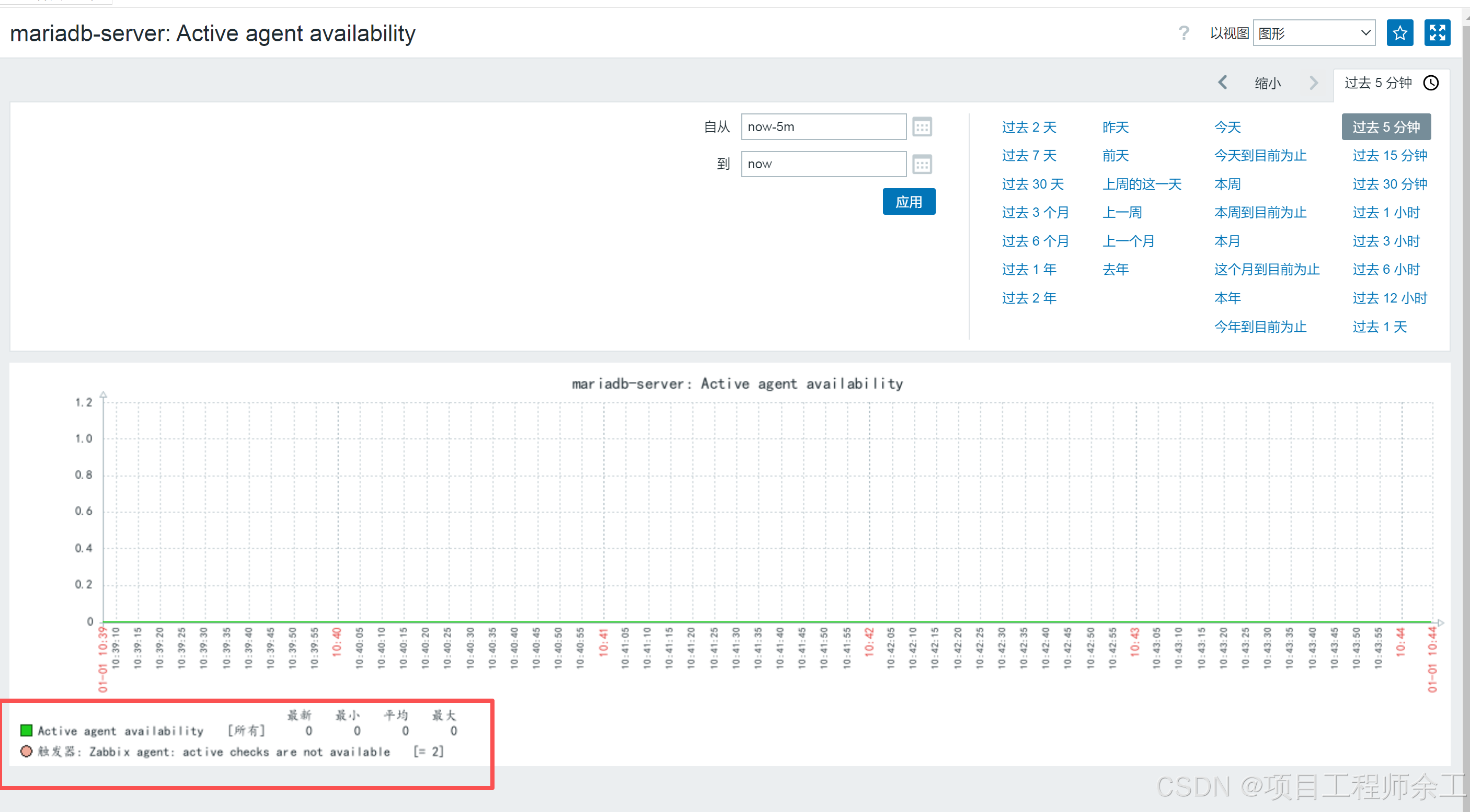
Task: Open calendar picker for 到 field
Action: (922, 164)
